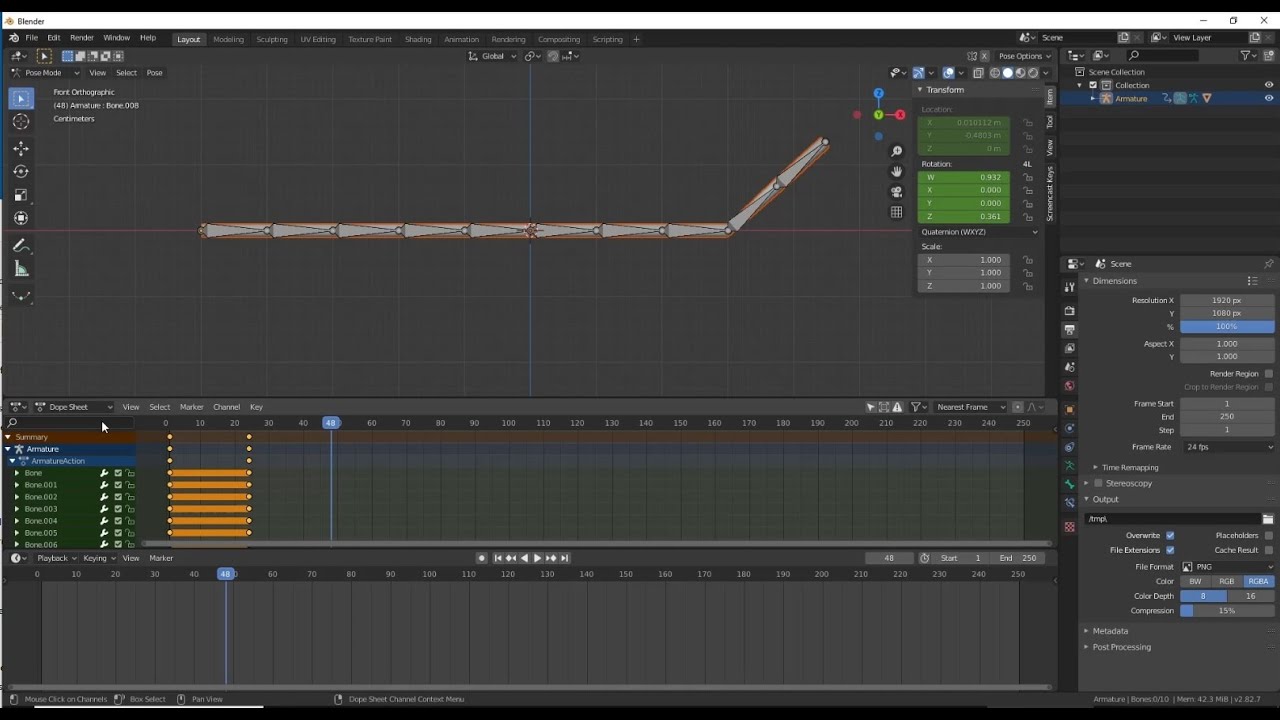Open the Tool properties tab icon

[1069, 287]
